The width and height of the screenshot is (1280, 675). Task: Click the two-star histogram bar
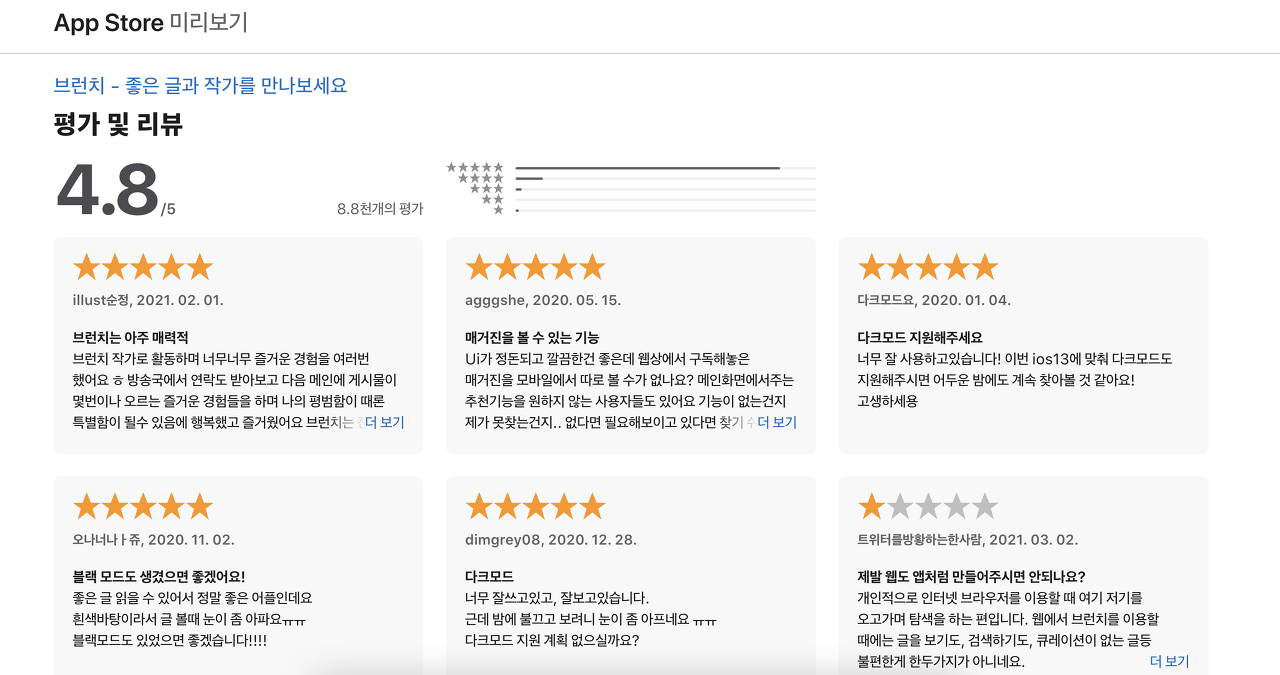point(665,200)
